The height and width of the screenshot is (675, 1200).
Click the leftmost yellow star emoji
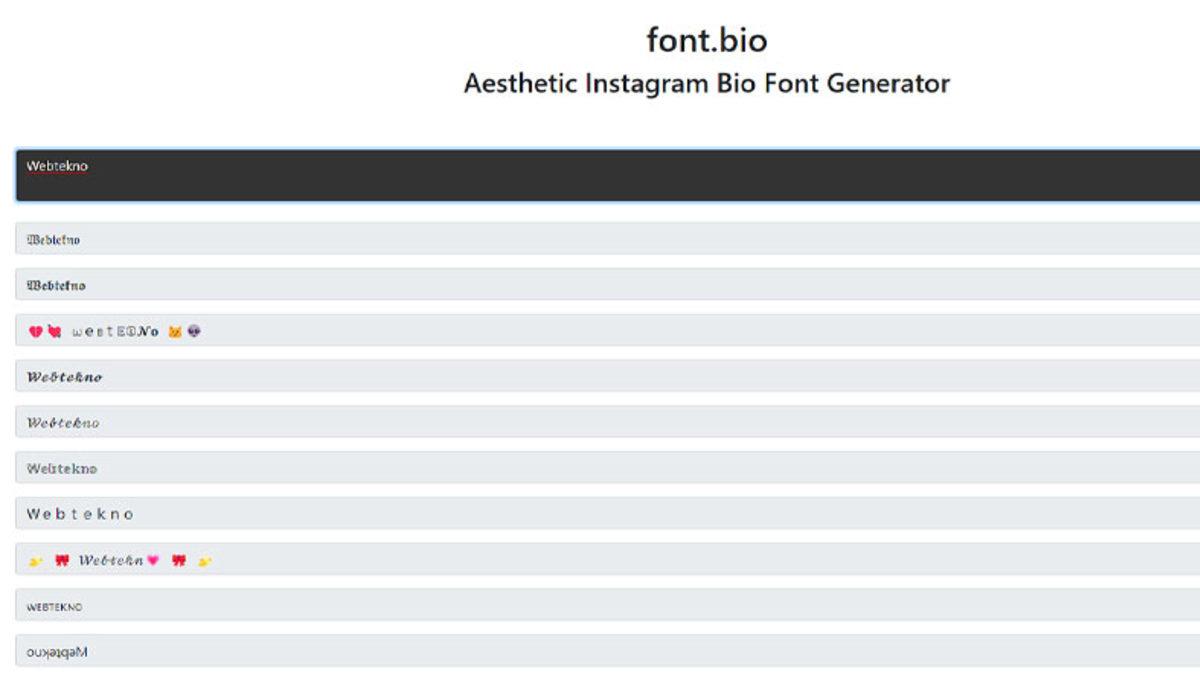pos(35,561)
